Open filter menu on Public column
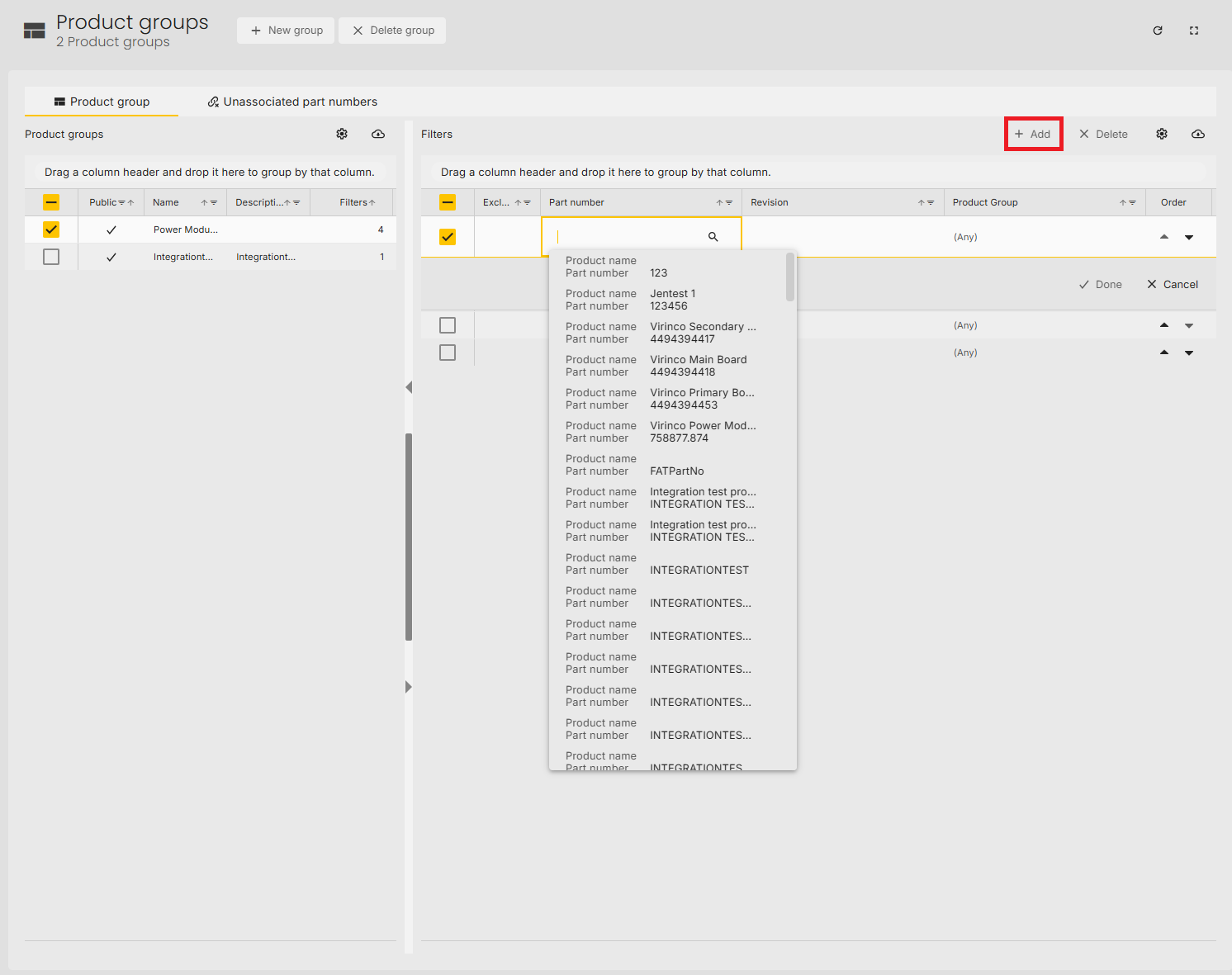Image resolution: width=1232 pixels, height=975 pixels. point(121,202)
